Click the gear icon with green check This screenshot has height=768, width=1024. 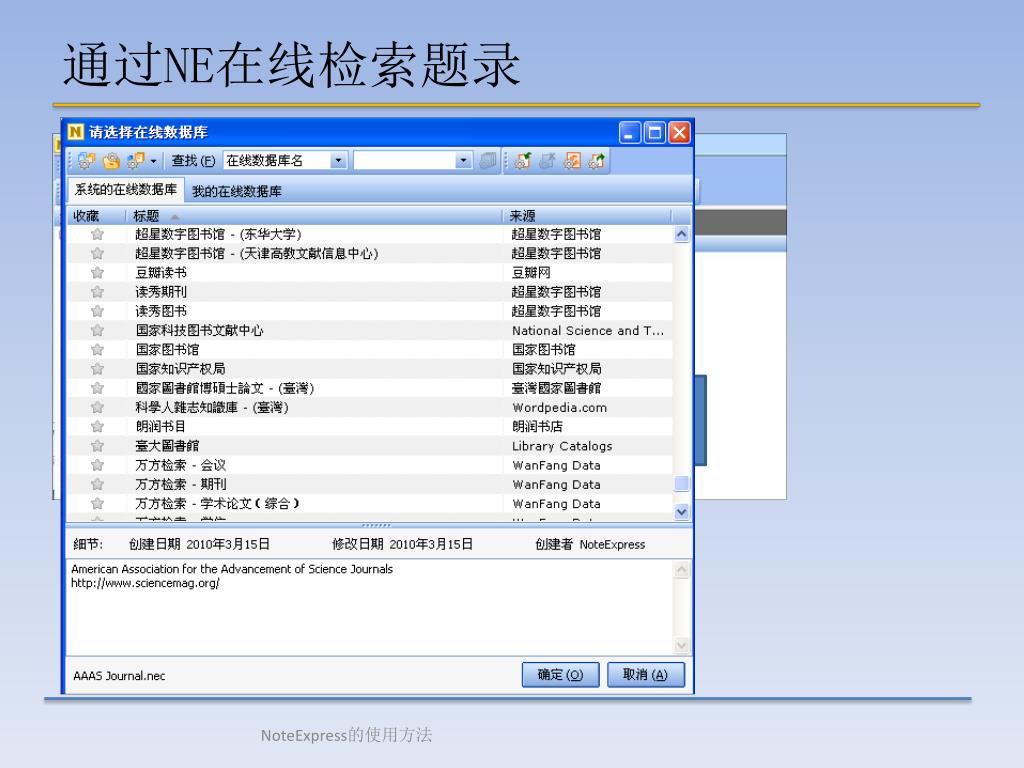pyautogui.click(x=522, y=161)
